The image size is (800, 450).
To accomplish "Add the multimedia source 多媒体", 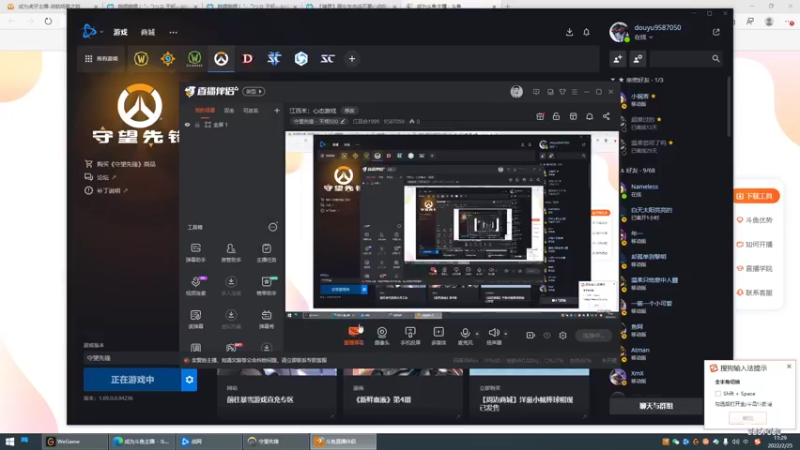I will point(439,335).
